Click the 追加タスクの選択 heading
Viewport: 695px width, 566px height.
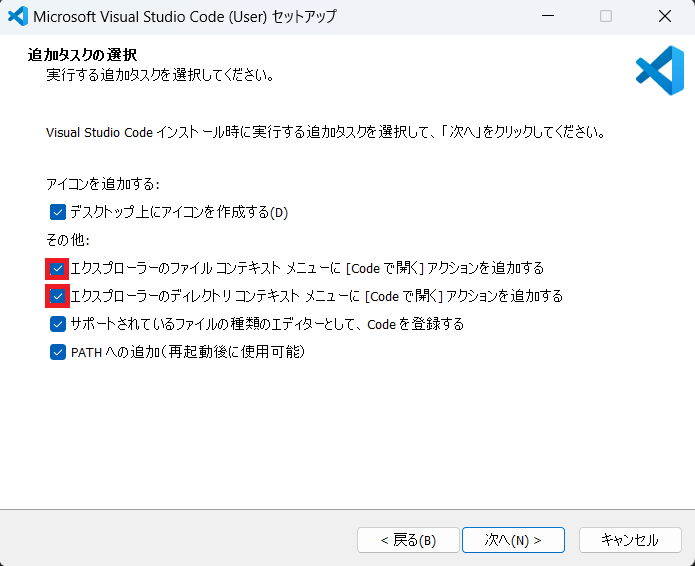coord(82,55)
